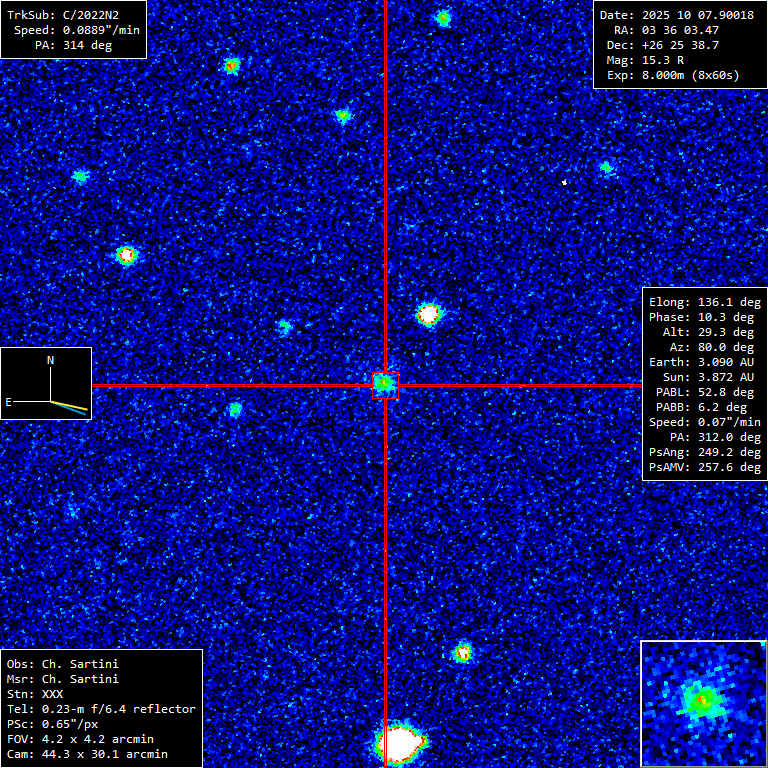Click the PsAng 249.2 deg entry
The height and width of the screenshot is (768, 768).
[x=704, y=452]
